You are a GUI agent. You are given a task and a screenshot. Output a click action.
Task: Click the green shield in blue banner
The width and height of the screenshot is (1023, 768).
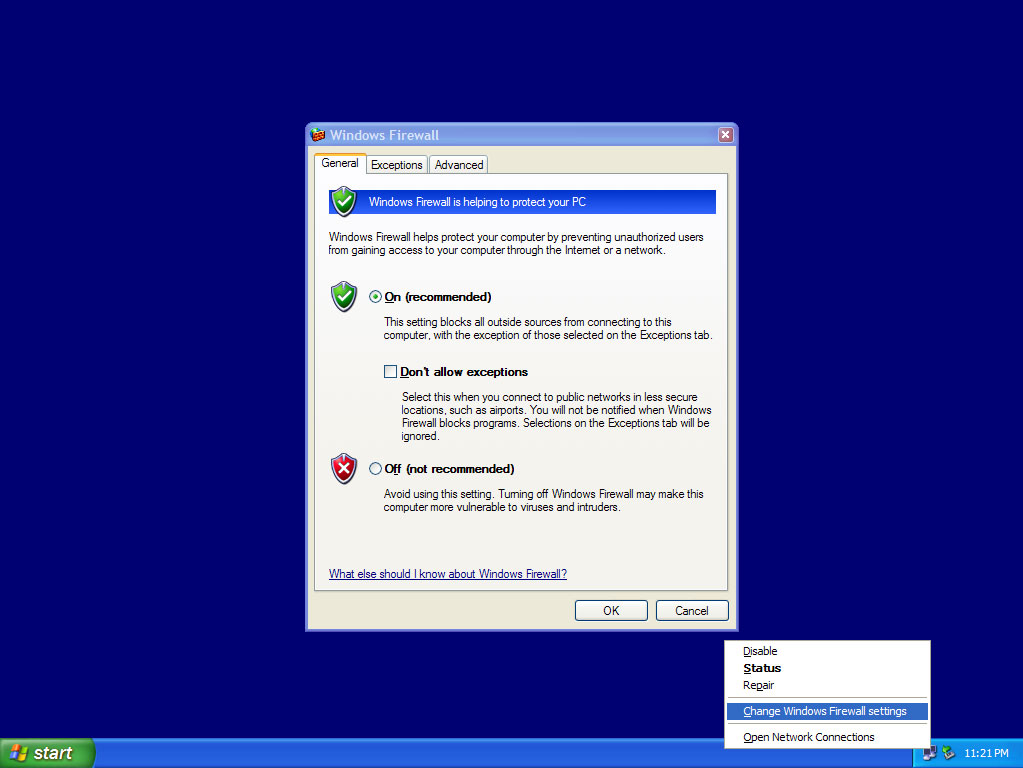[344, 202]
